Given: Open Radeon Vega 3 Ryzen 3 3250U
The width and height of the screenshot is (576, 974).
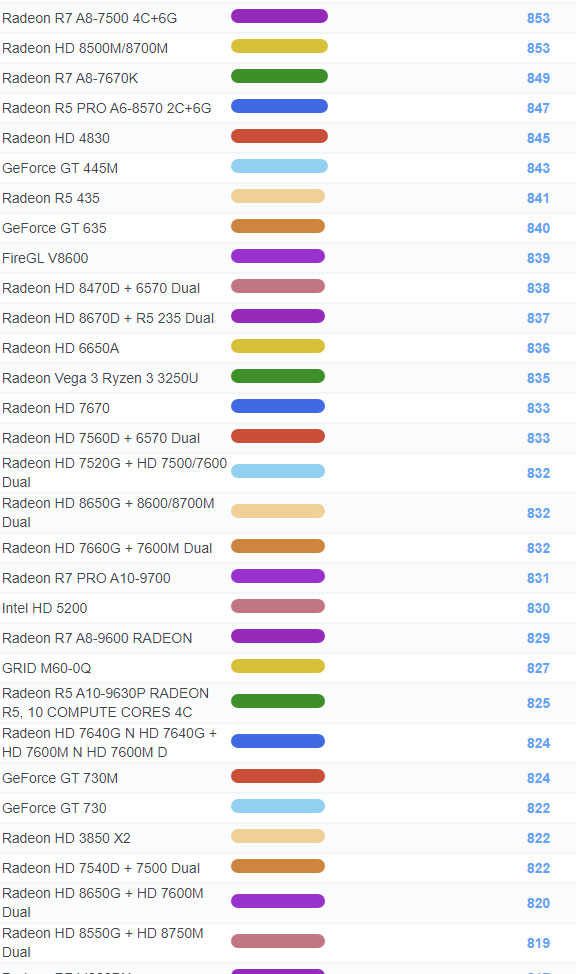Looking at the screenshot, I should pos(101,378).
